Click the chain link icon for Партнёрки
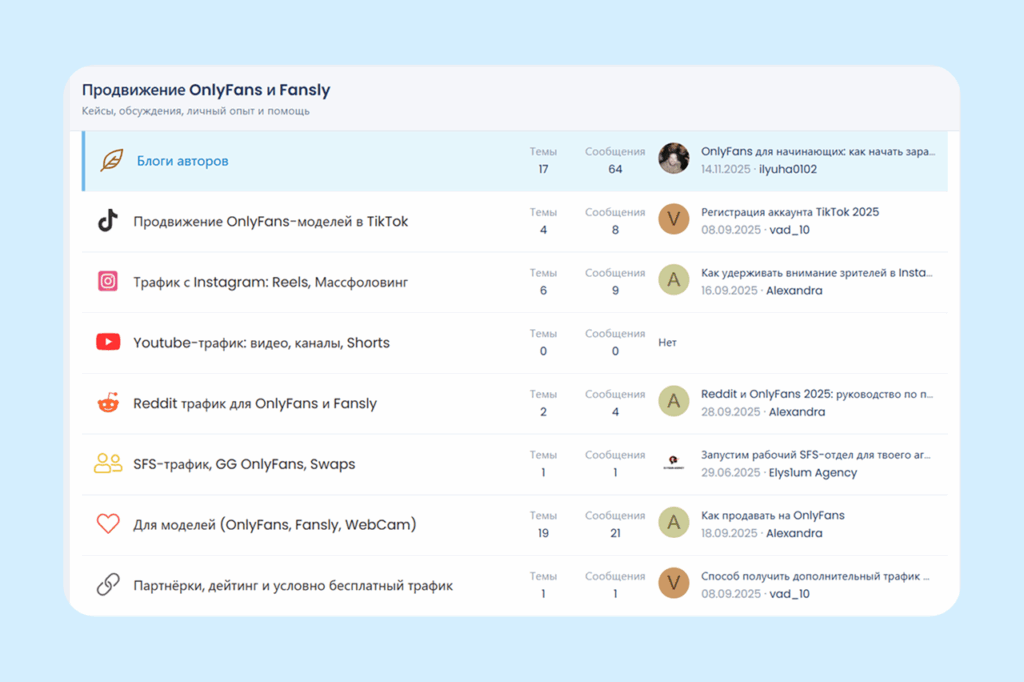Screen dimensions: 1024x682 click(x=108, y=585)
